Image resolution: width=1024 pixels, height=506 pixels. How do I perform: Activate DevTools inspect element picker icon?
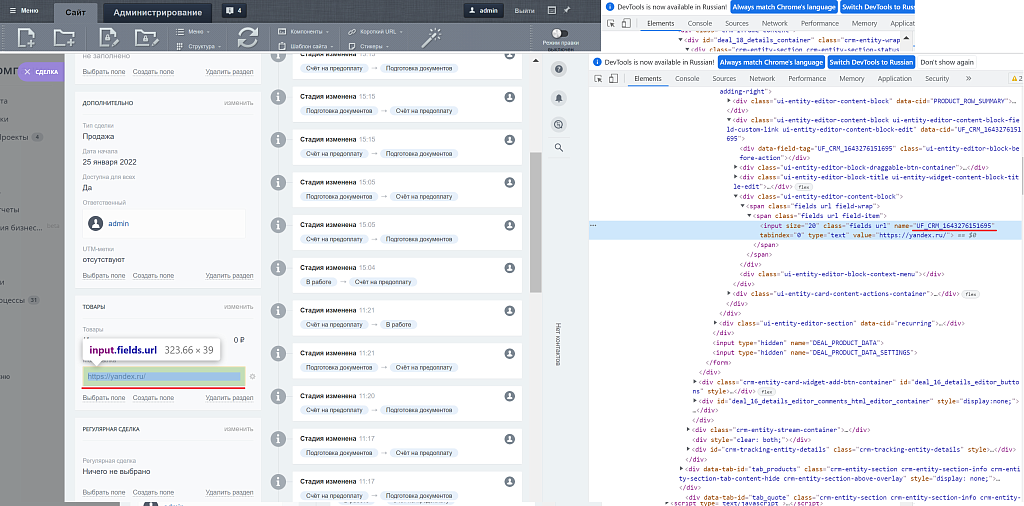598,78
